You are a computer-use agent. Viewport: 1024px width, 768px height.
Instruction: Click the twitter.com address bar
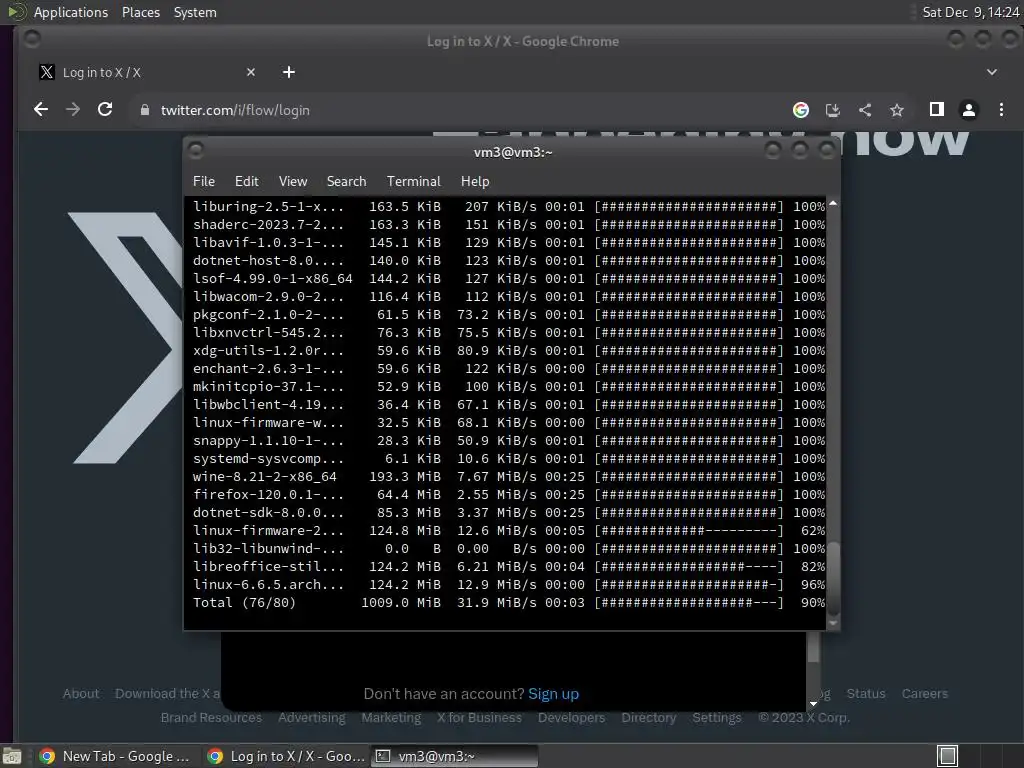tap(457, 110)
